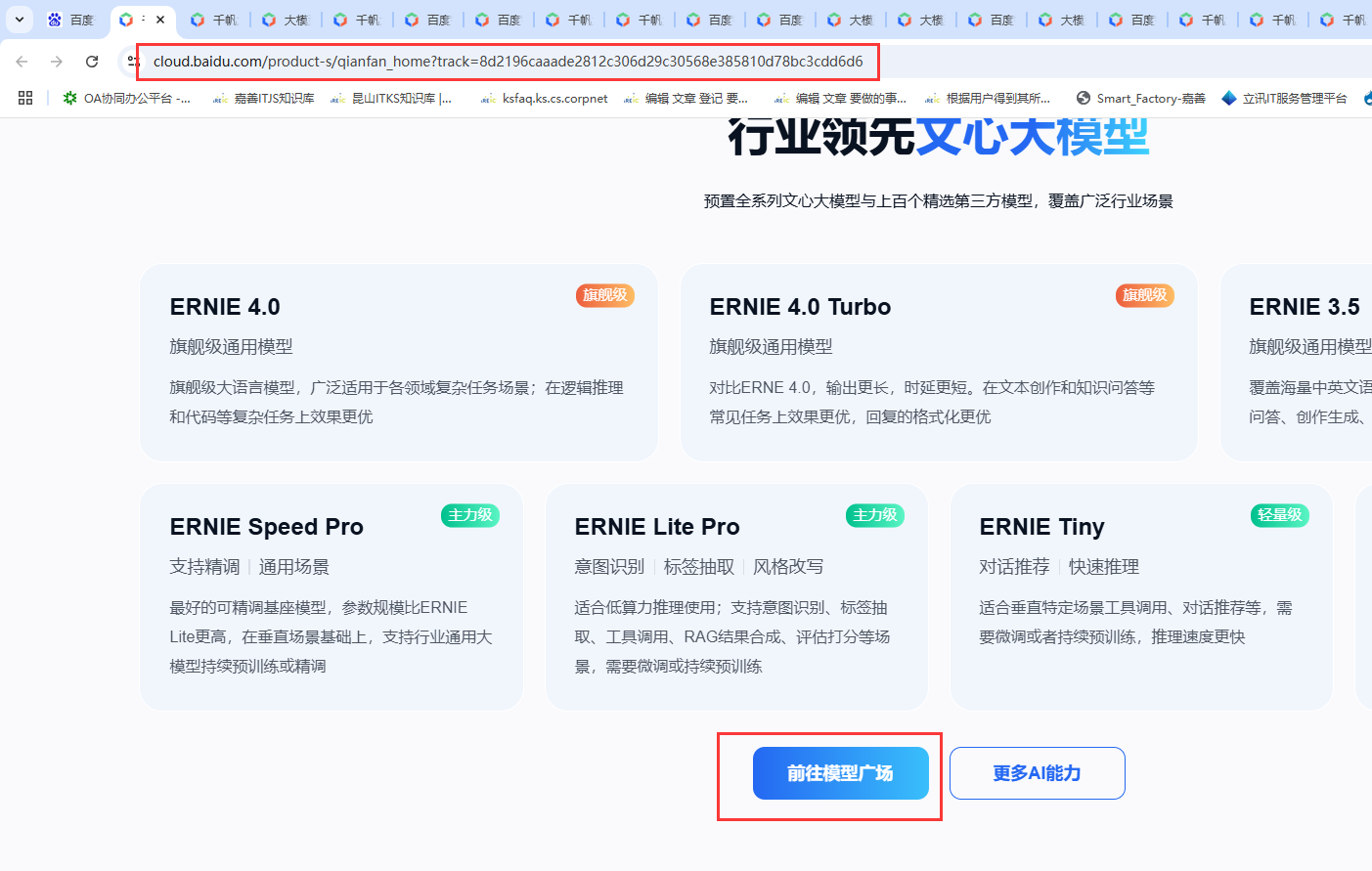1372x871 pixels.
Task: Open Smart_Factory-嘉善 bookmark
Action: click(x=1140, y=98)
